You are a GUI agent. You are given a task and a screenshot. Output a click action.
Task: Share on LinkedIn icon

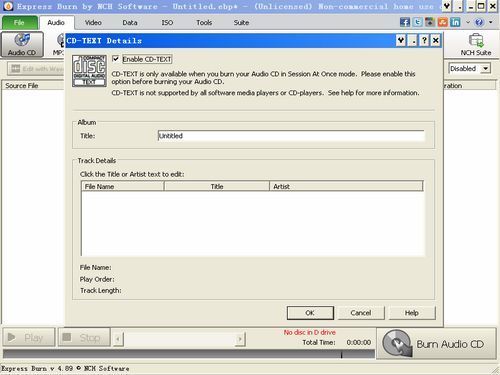[x=455, y=22]
